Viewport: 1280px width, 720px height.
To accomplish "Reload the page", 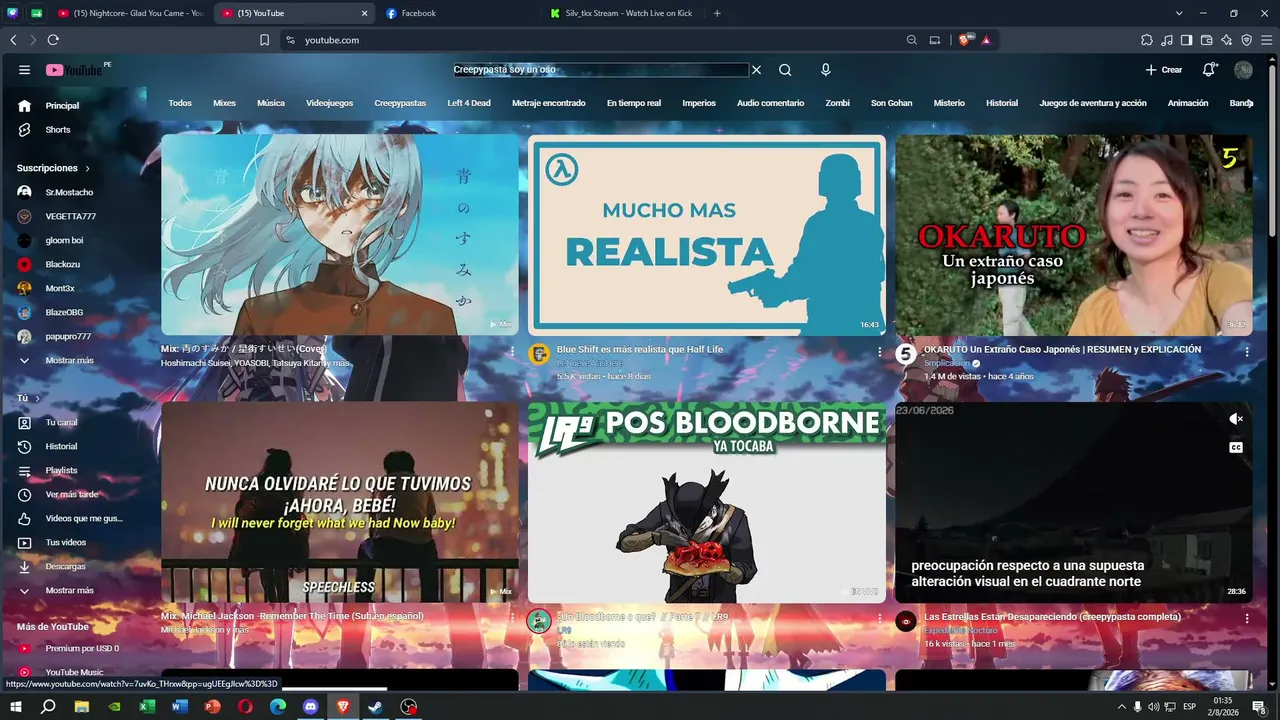I will (x=53, y=40).
